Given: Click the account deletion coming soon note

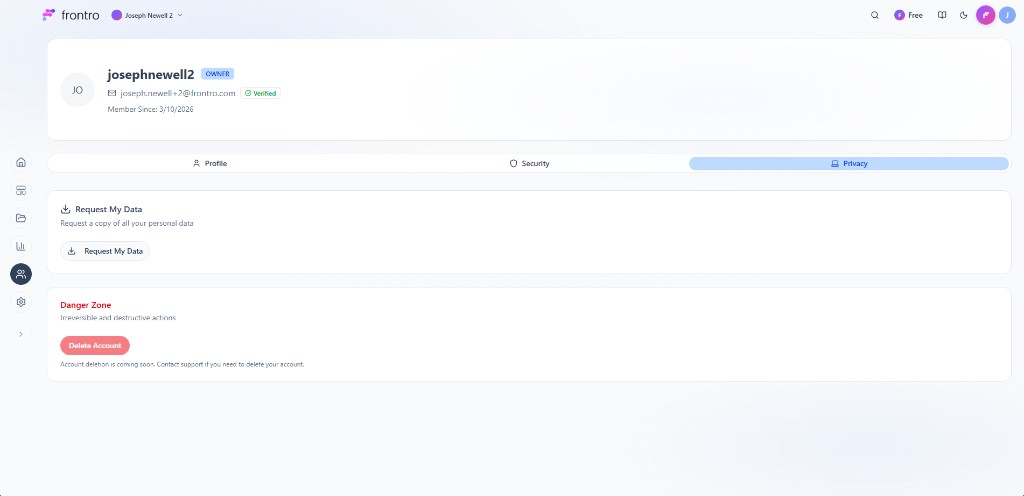Looking at the screenshot, I should coord(182,364).
